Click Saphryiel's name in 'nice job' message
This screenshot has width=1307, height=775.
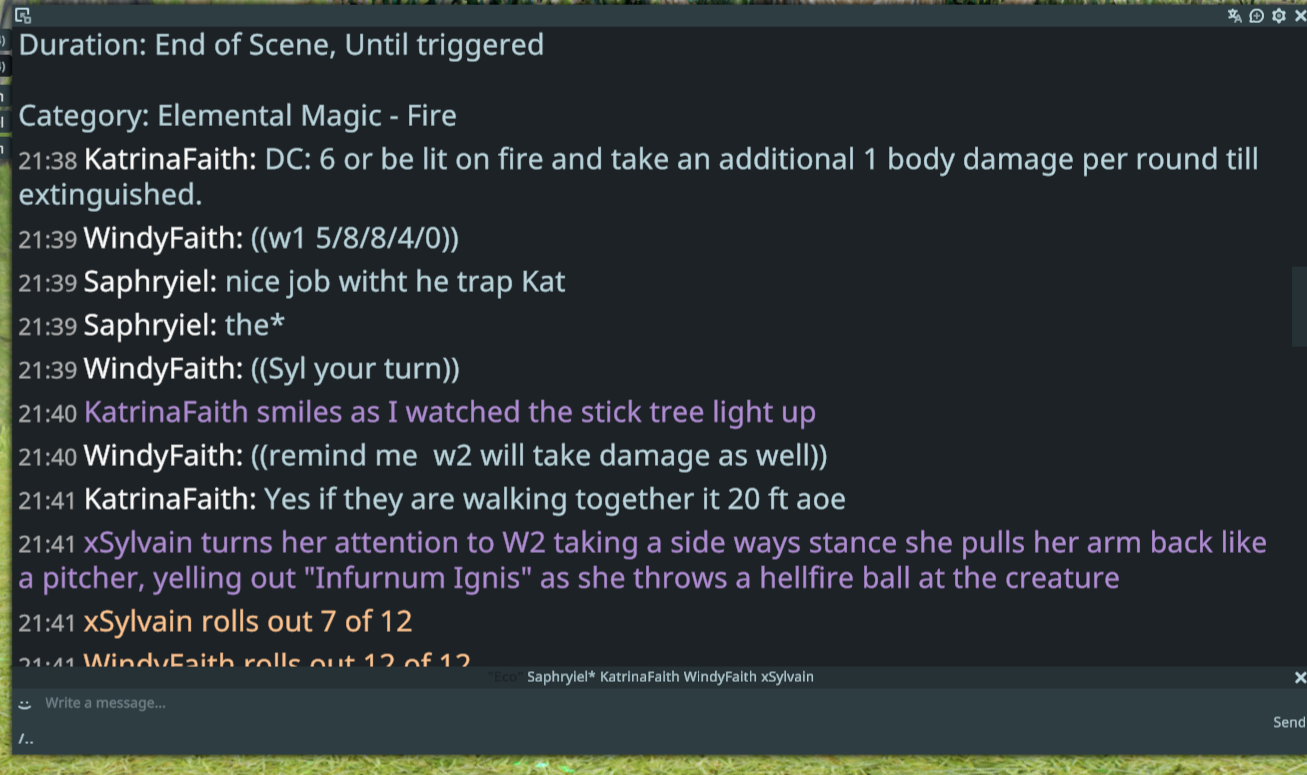coord(150,282)
